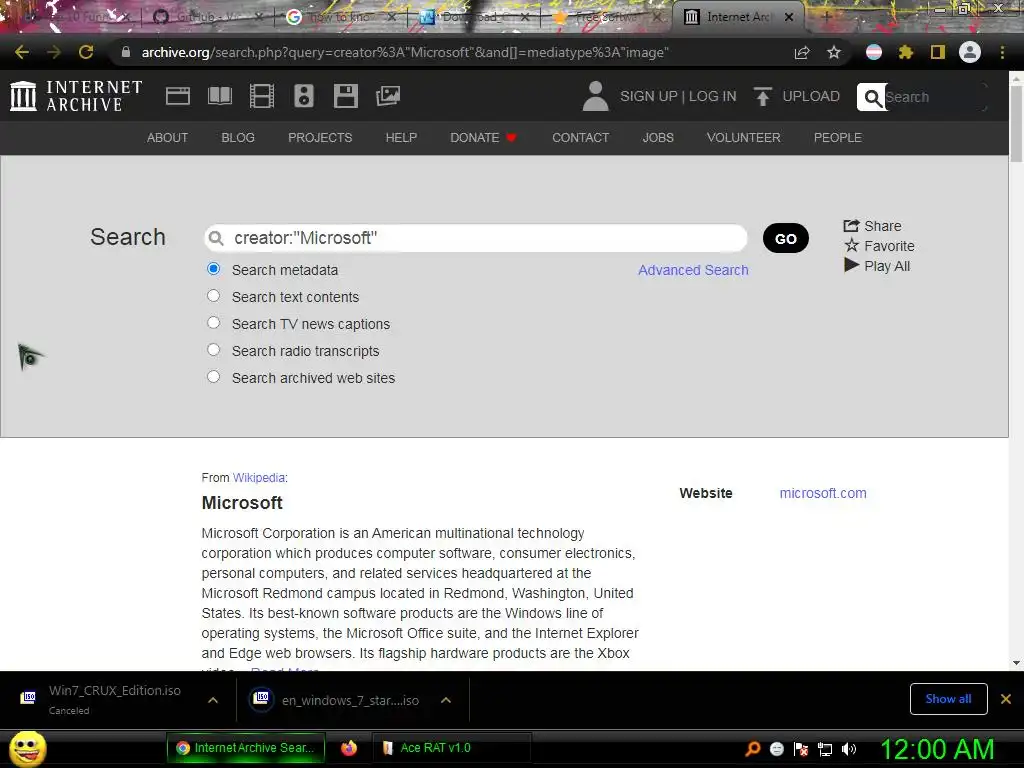
Task: Open the Texts book icon
Action: pyautogui.click(x=219, y=96)
